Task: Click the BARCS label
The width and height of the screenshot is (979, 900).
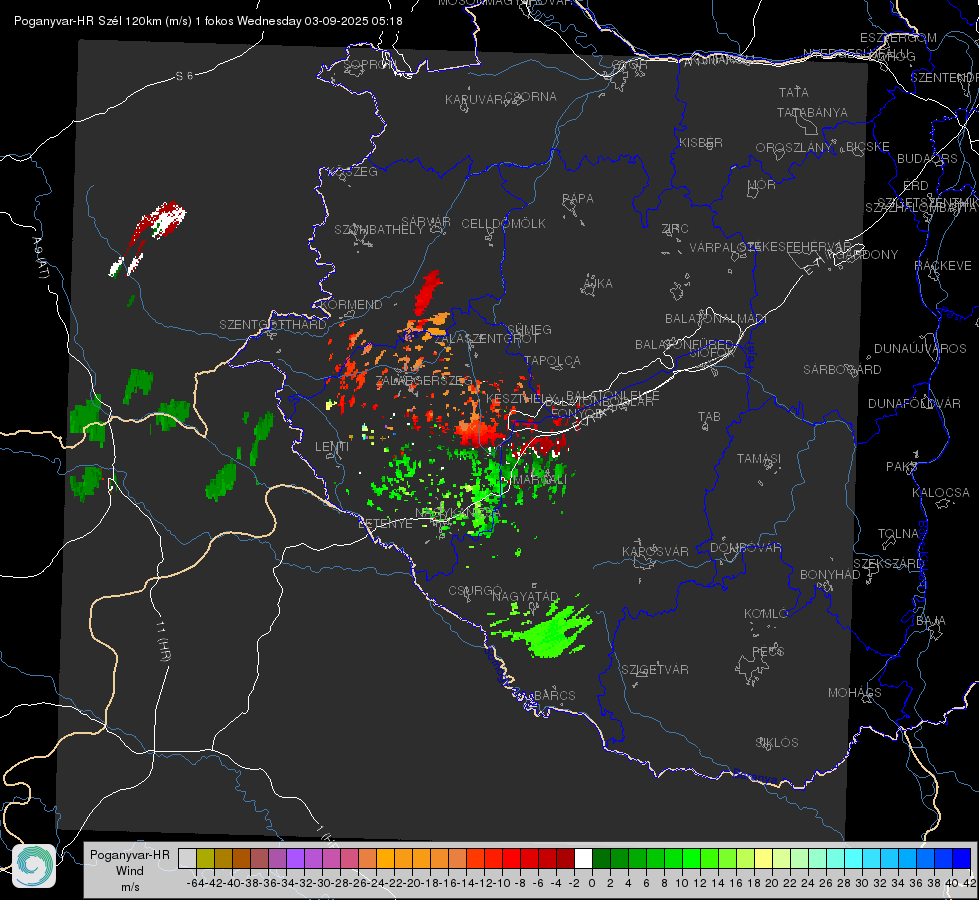Action: click(555, 695)
